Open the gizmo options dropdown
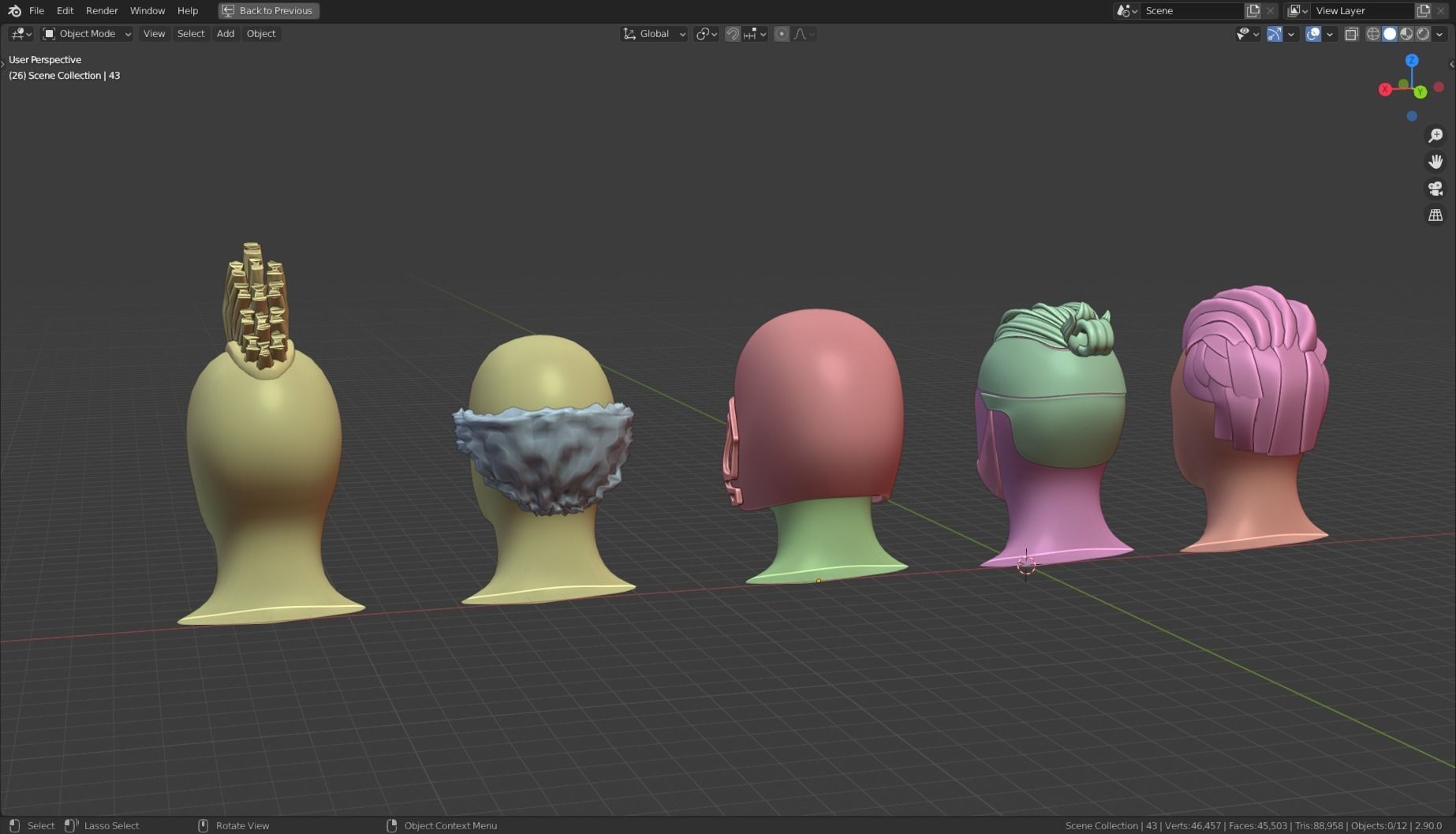This screenshot has height=834, width=1456. tap(1291, 34)
